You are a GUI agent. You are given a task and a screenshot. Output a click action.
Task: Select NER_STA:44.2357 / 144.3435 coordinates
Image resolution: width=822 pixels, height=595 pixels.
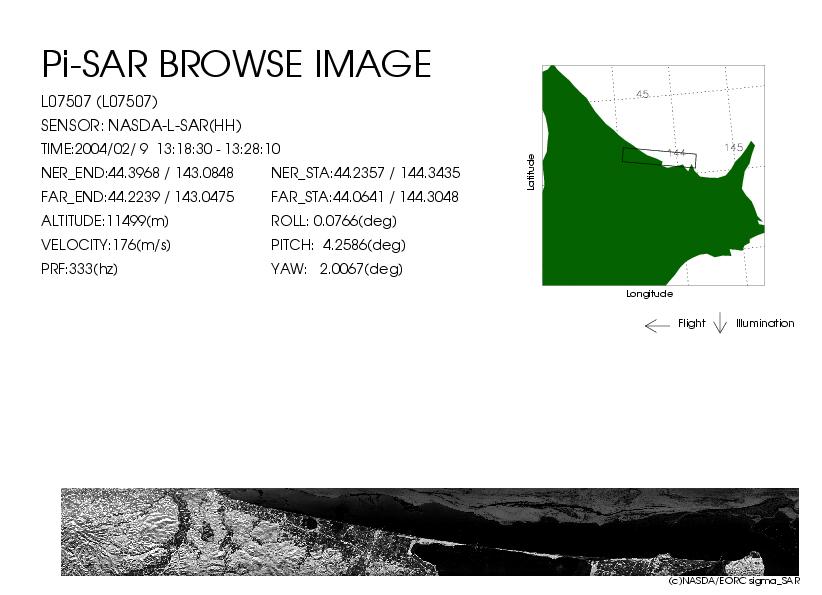coord(365,173)
